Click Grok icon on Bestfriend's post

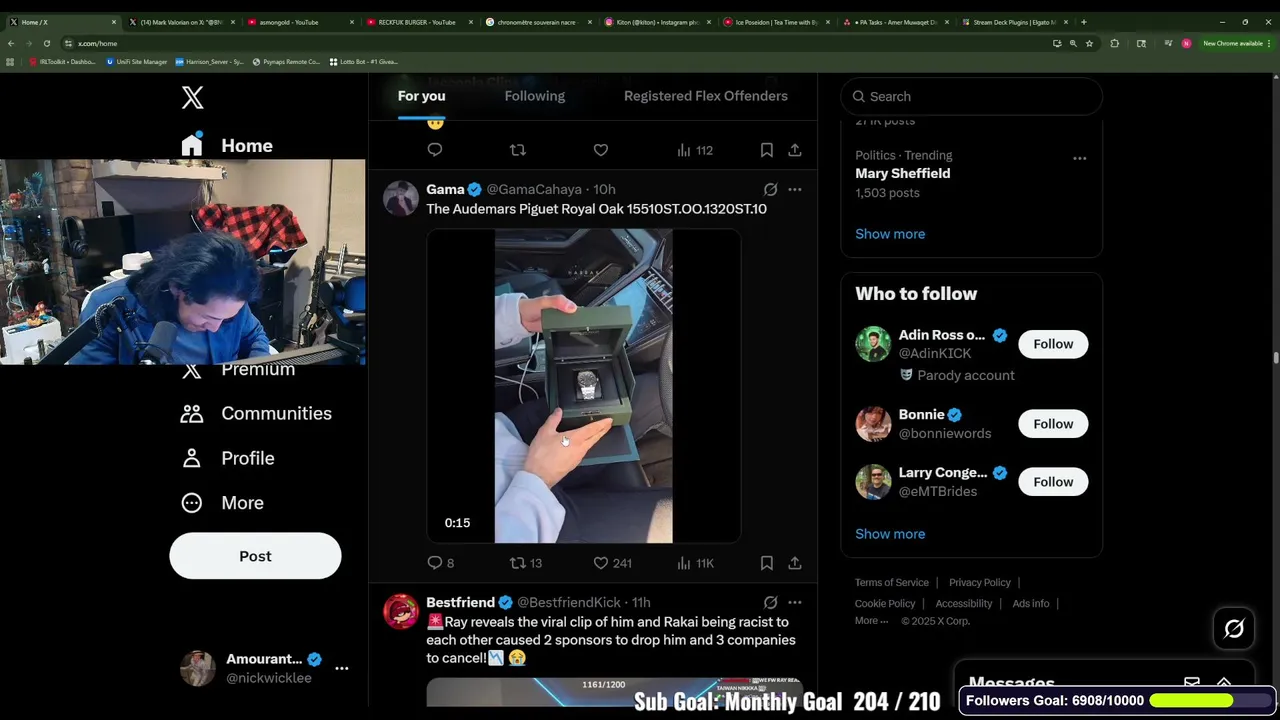(x=770, y=603)
